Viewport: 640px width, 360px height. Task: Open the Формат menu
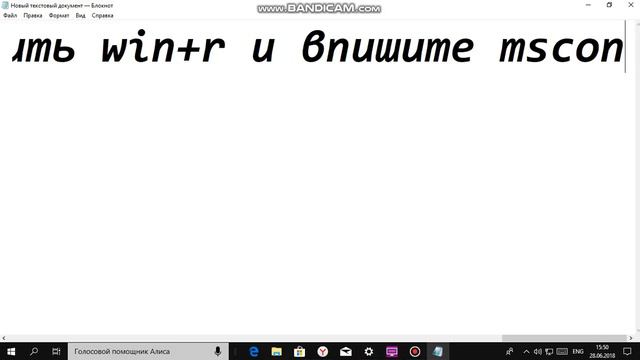pyautogui.click(x=59, y=16)
